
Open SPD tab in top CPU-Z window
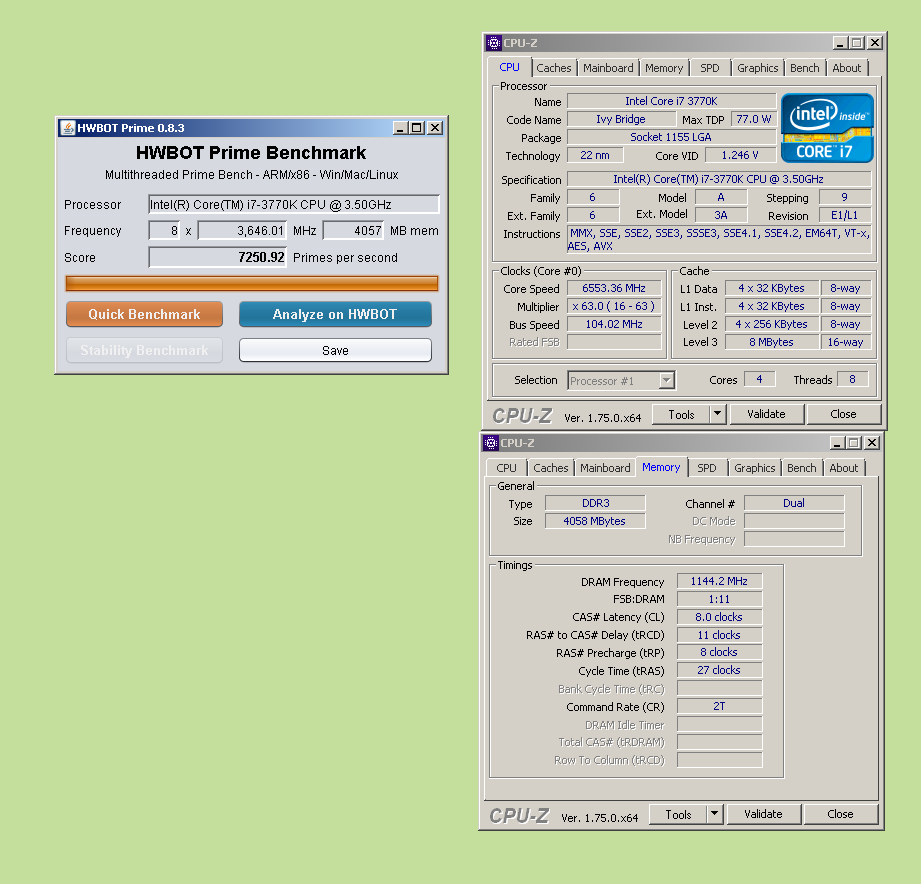point(710,68)
